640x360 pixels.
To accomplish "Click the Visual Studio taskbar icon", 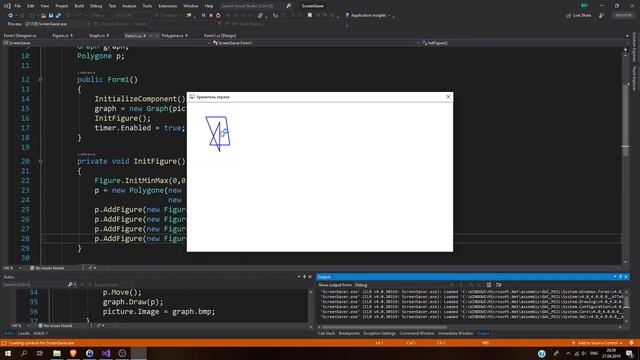I will click(x=106, y=353).
